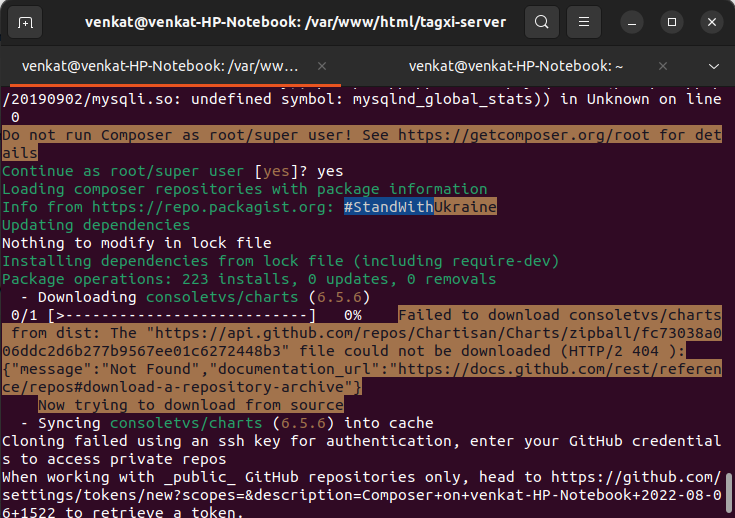The height and width of the screenshot is (518, 735).
Task: Click the new tab icon
Action: pos(26,22)
